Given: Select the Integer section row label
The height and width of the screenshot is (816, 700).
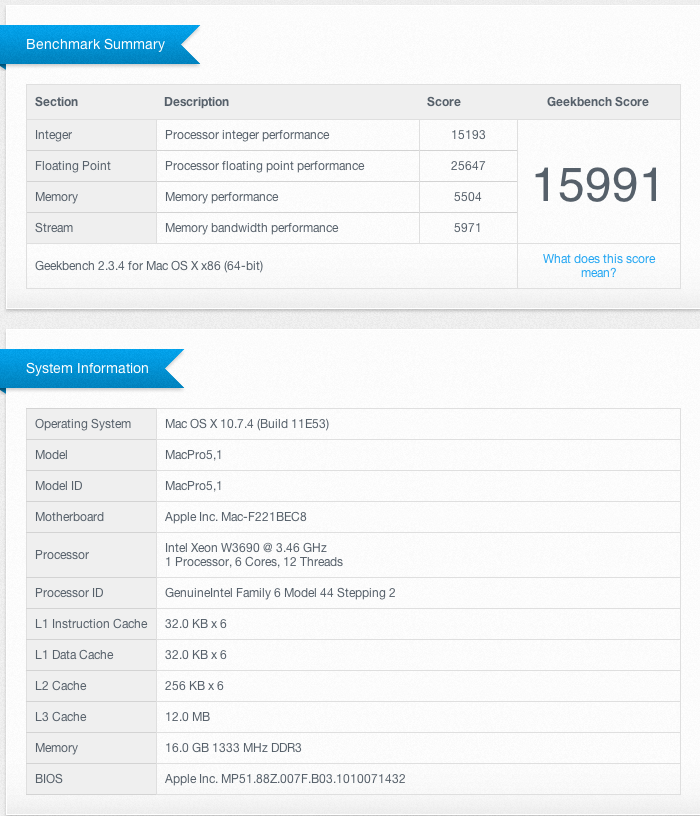Looking at the screenshot, I should (x=53, y=135).
